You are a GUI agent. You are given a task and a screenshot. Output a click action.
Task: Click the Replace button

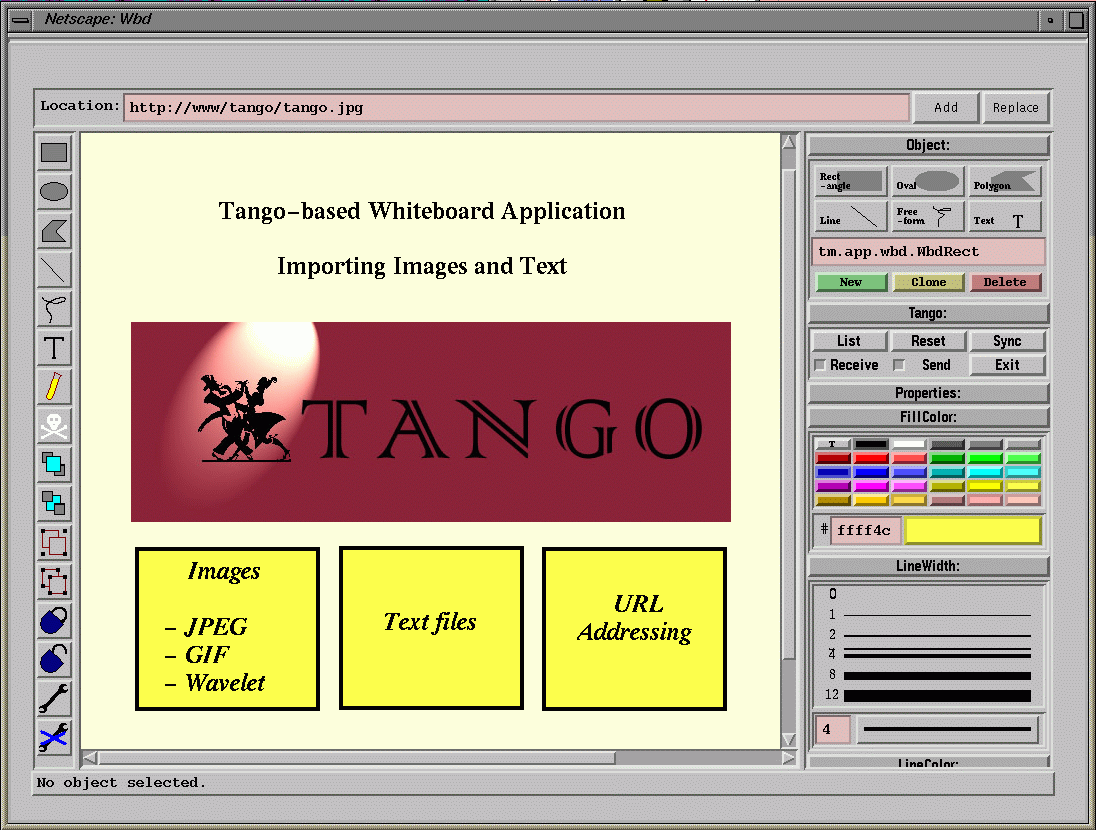[1016, 108]
